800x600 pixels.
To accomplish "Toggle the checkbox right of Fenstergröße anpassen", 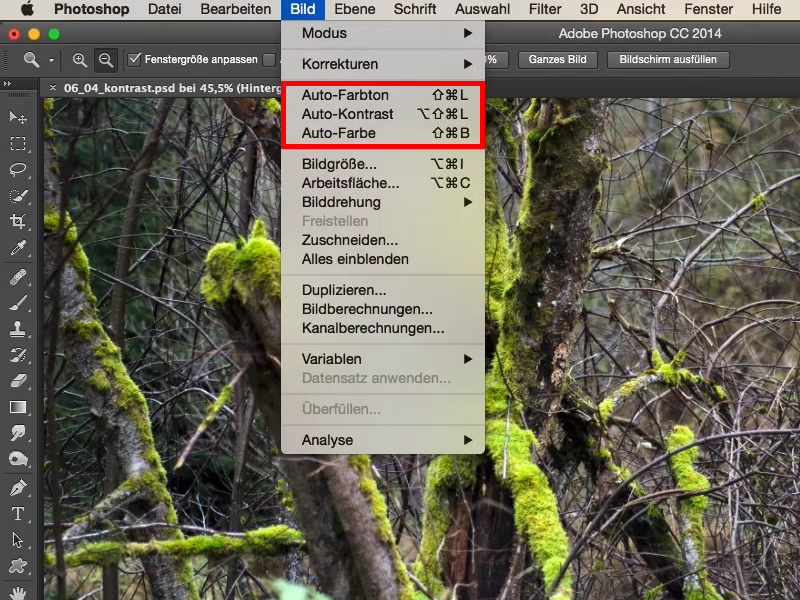I will pyautogui.click(x=269, y=60).
